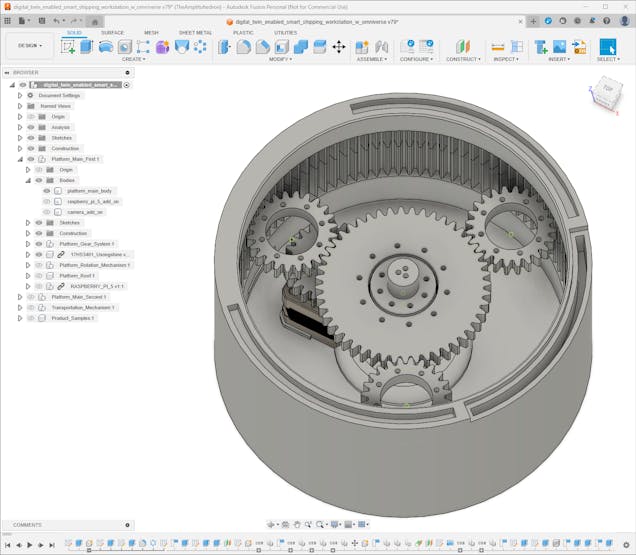
Task: Open the Modify menu
Action: 281,59
